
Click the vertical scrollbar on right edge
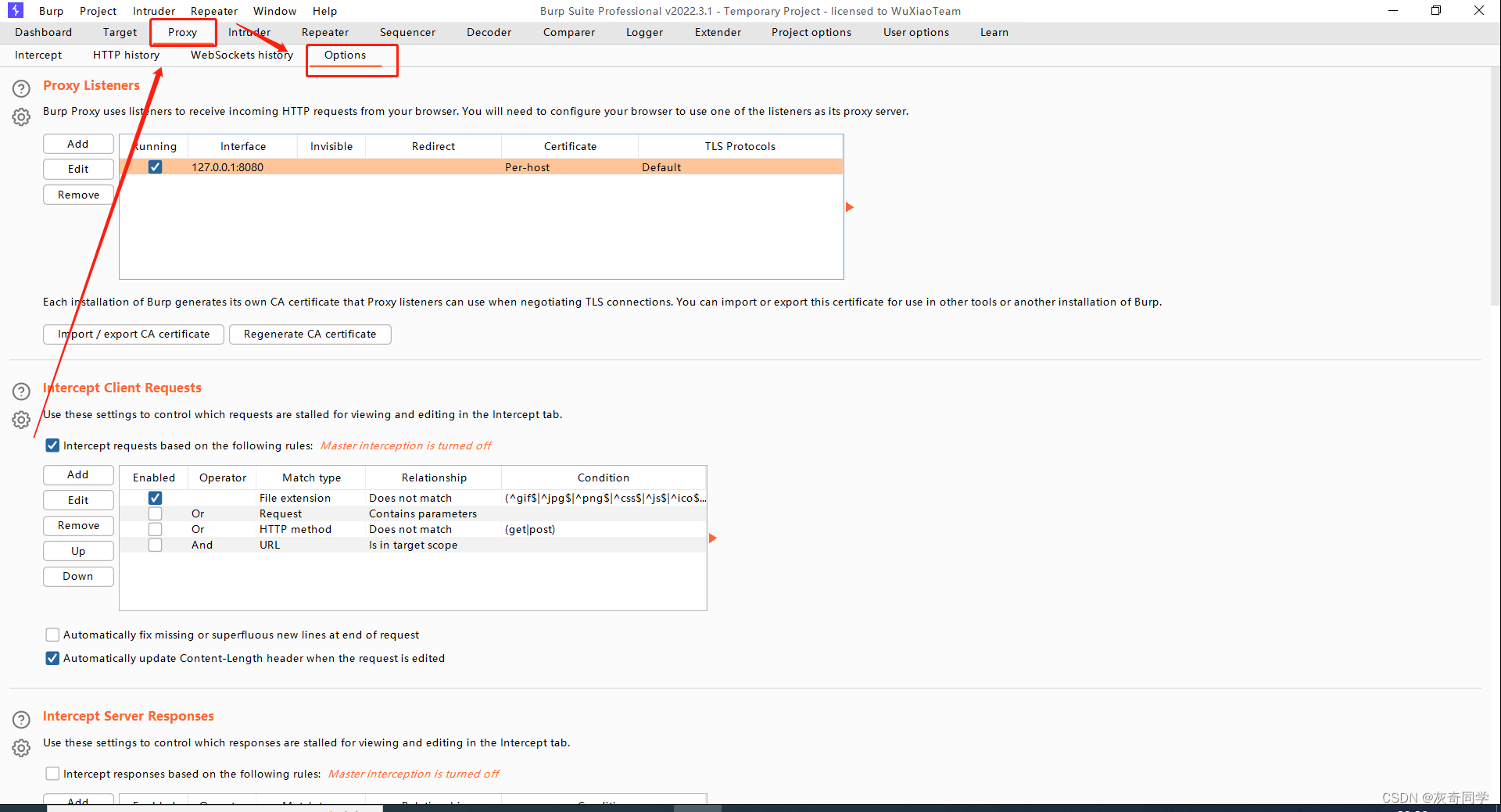(1495, 188)
